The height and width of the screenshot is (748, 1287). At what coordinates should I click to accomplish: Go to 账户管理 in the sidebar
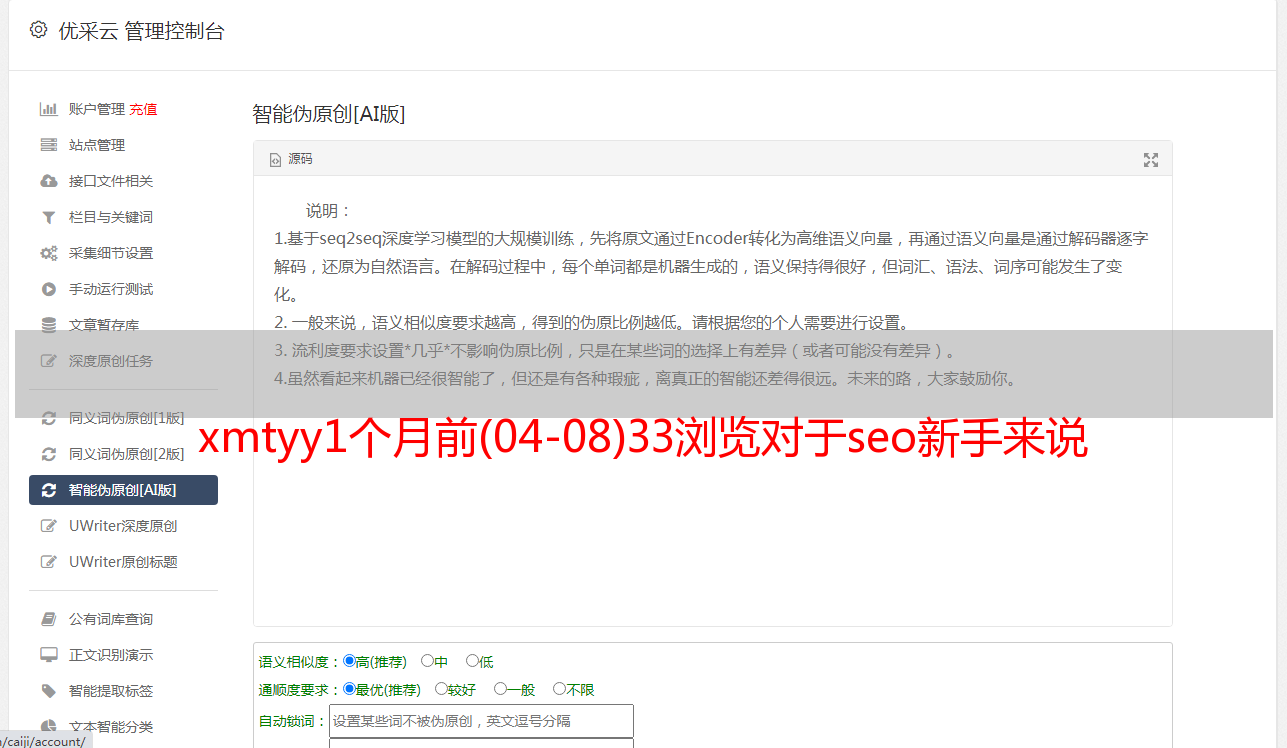(x=97, y=109)
